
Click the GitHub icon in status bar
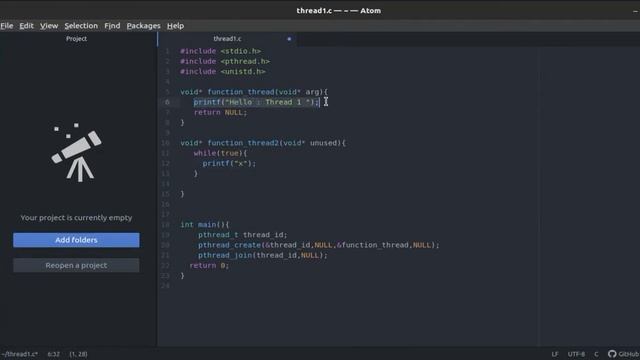click(x=612, y=354)
